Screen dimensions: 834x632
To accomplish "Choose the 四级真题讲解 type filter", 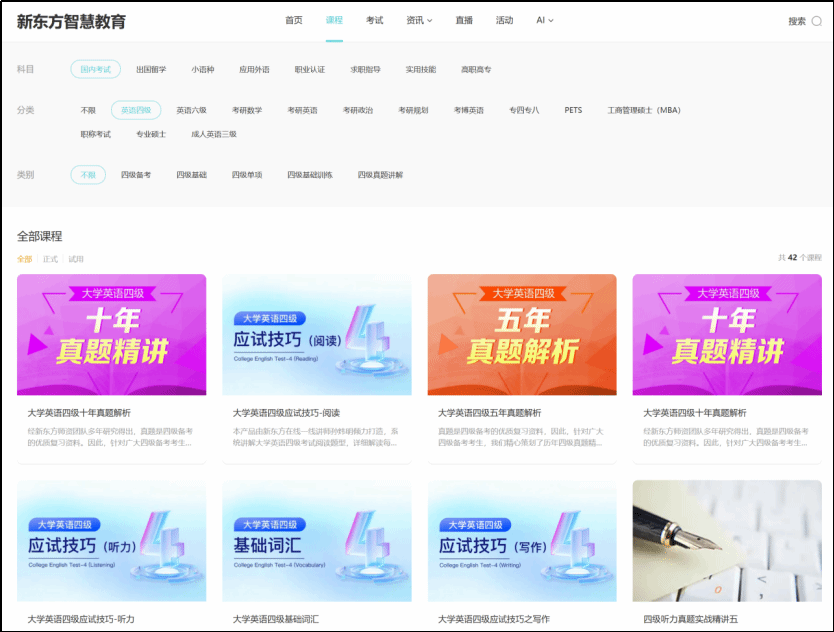I will coord(380,175).
